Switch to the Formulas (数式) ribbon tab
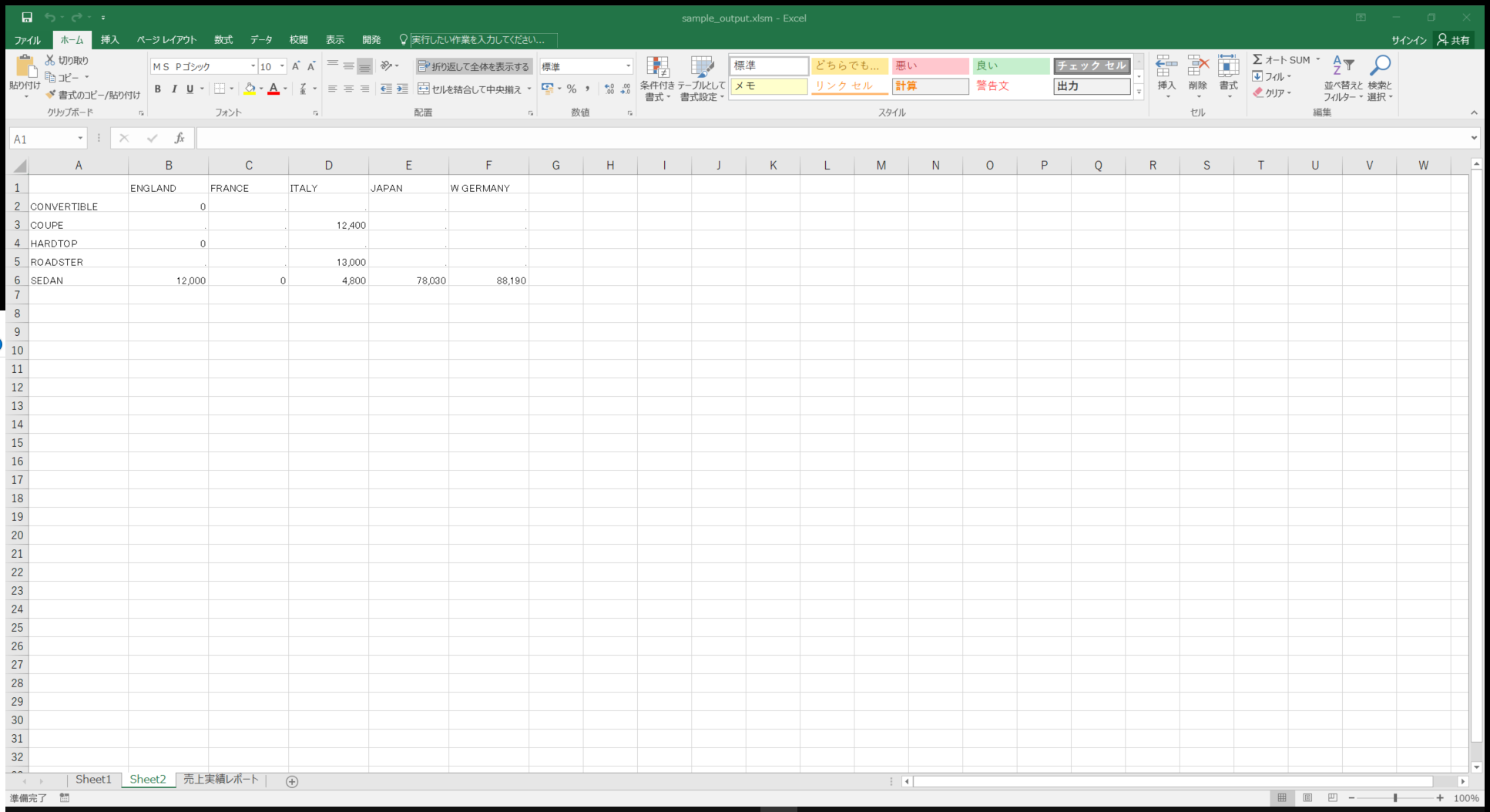The image size is (1490, 812). (x=223, y=40)
